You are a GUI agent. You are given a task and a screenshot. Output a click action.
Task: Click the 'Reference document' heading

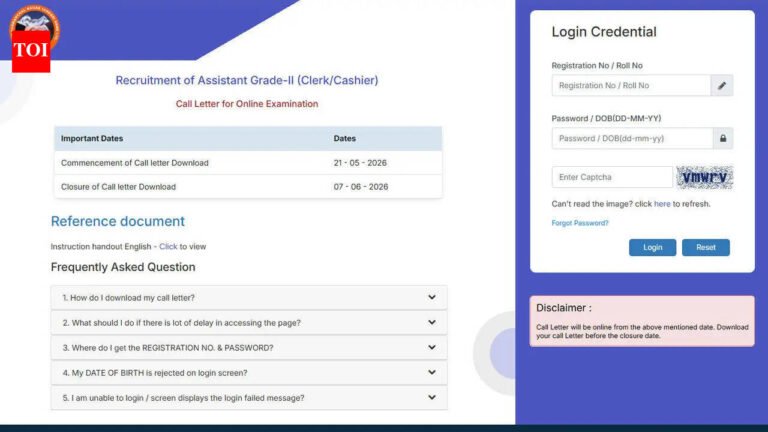coord(118,221)
